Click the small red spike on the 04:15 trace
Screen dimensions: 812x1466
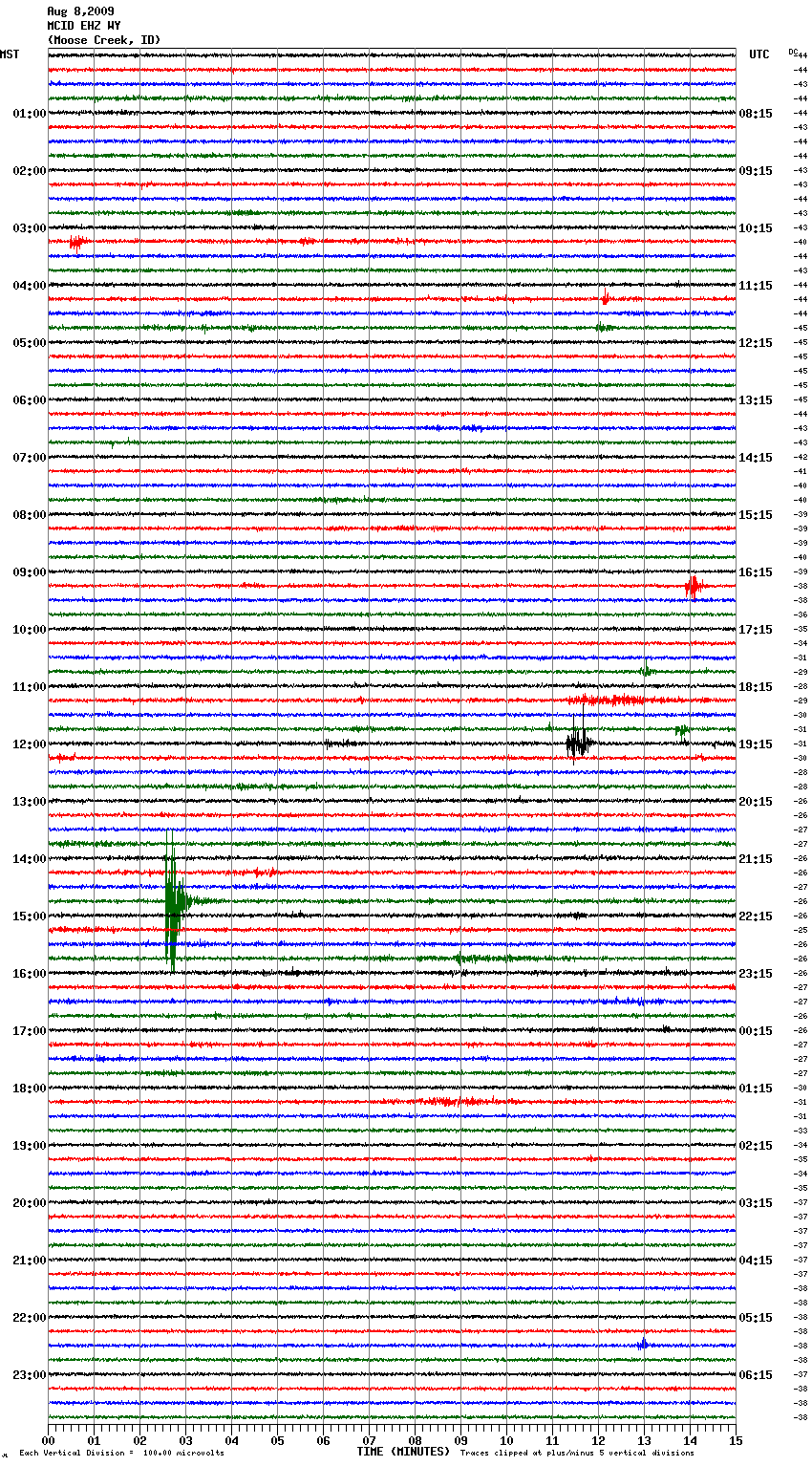(605, 298)
